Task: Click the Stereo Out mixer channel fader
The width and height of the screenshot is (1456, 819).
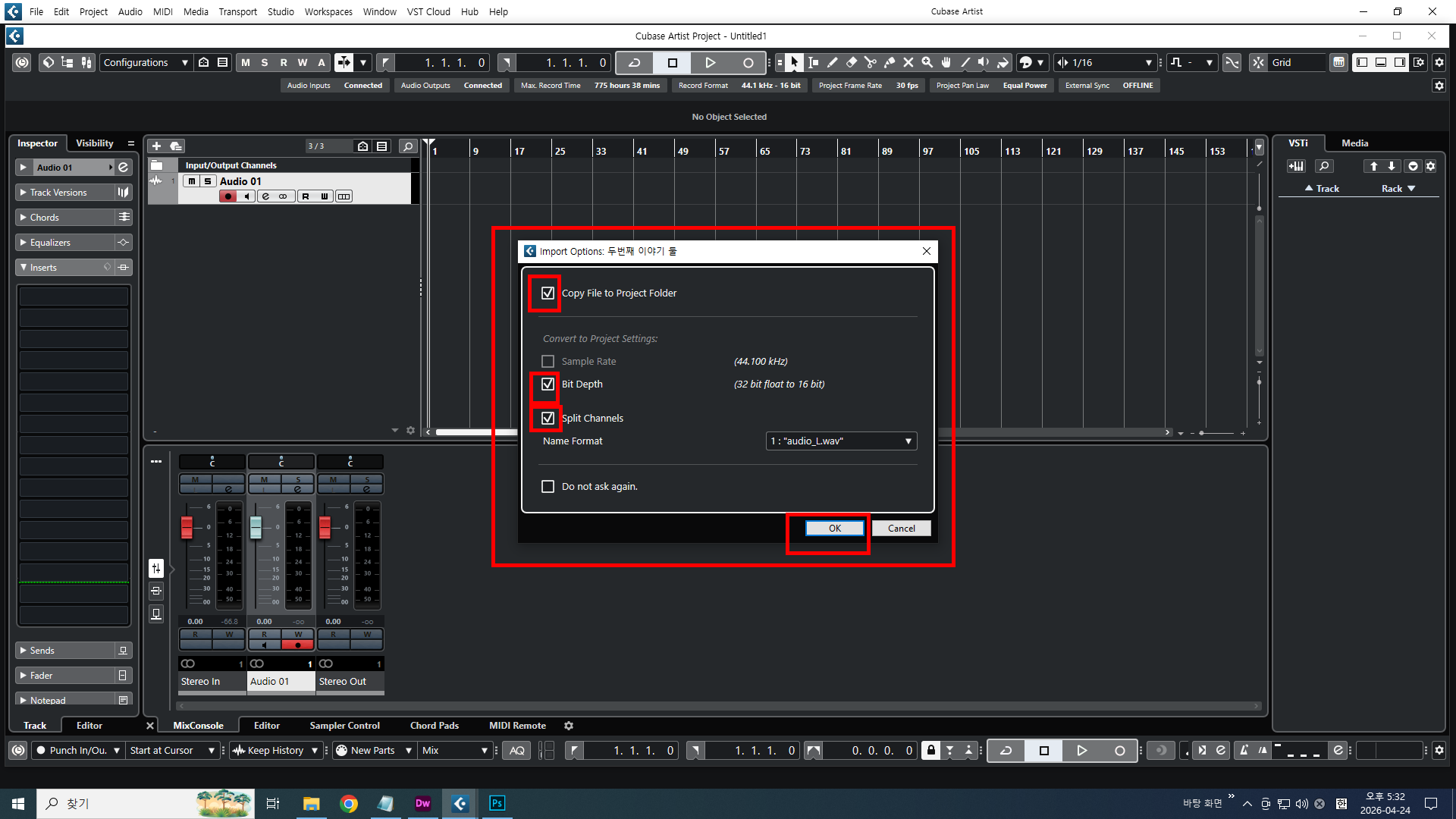Action: [x=325, y=527]
